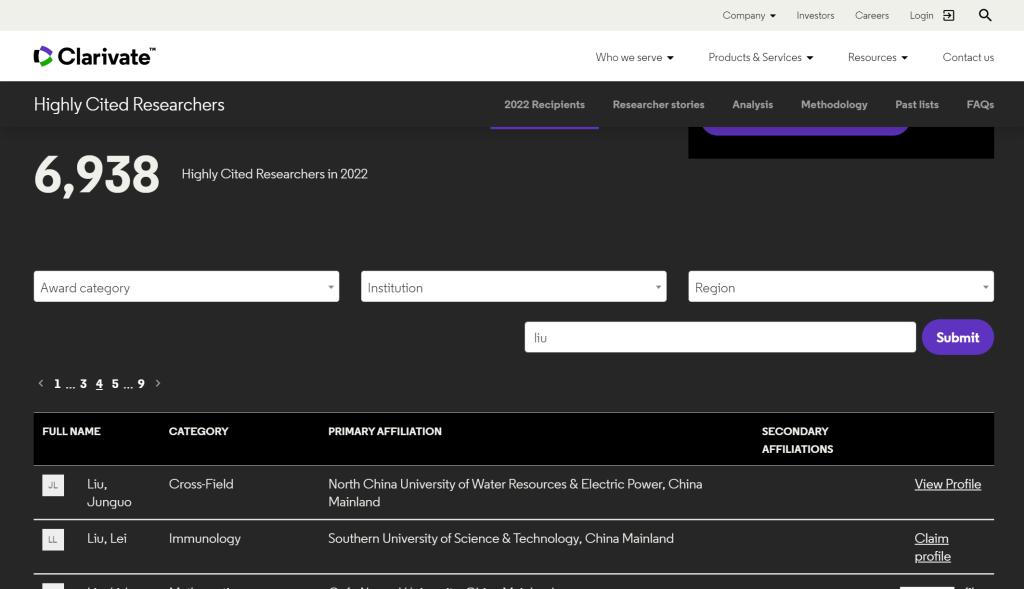Screen dimensions: 1024x589
Task: Expand the Resources menu
Action: click(878, 57)
